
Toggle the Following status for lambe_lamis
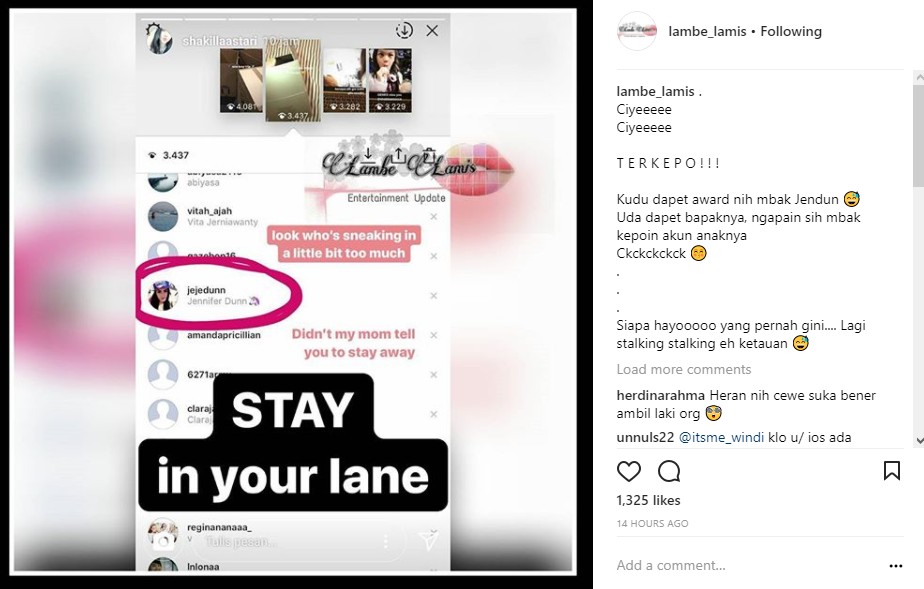pos(791,31)
